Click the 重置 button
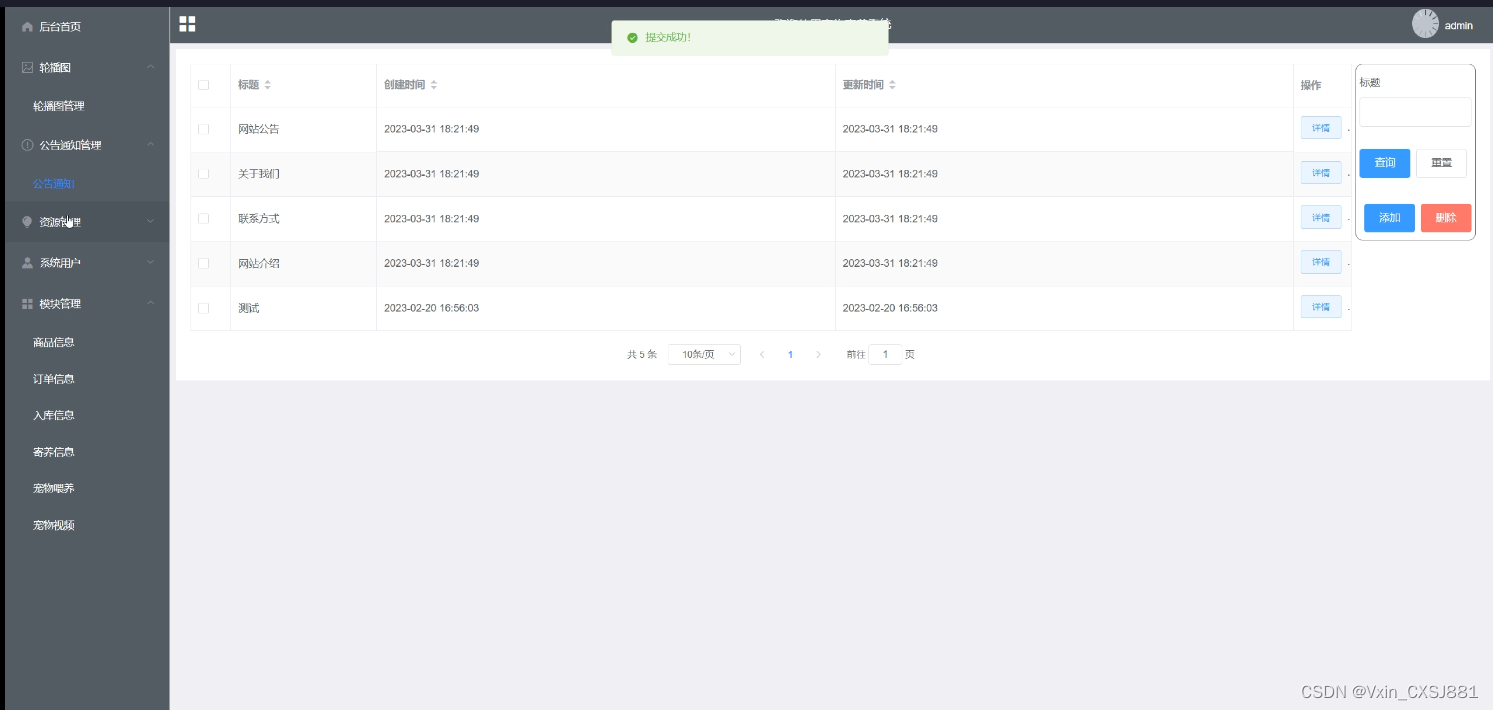The image size is (1493, 710). [1441, 163]
